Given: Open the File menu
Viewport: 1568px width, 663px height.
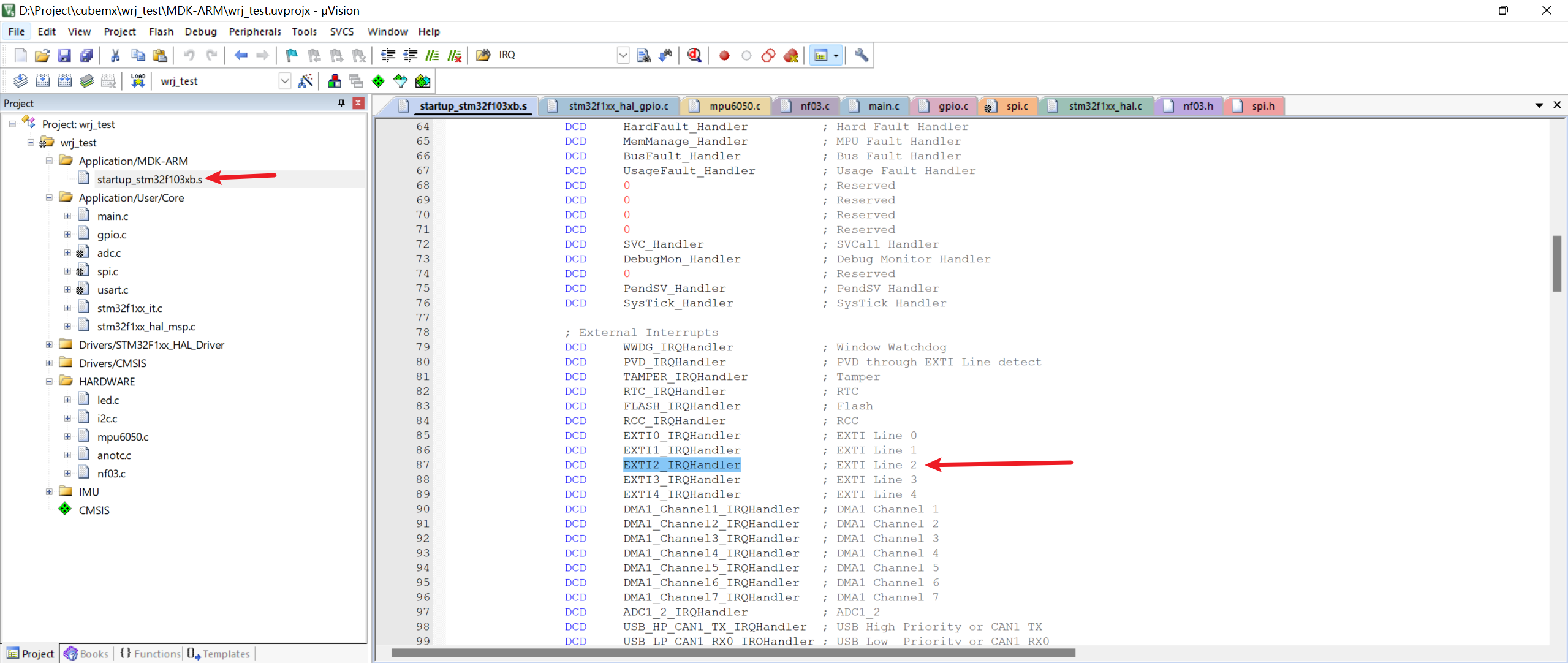Looking at the screenshot, I should pyautogui.click(x=17, y=32).
